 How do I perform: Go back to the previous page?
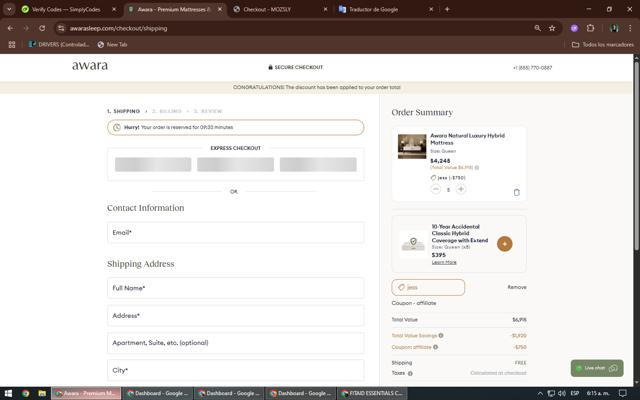coord(10,28)
